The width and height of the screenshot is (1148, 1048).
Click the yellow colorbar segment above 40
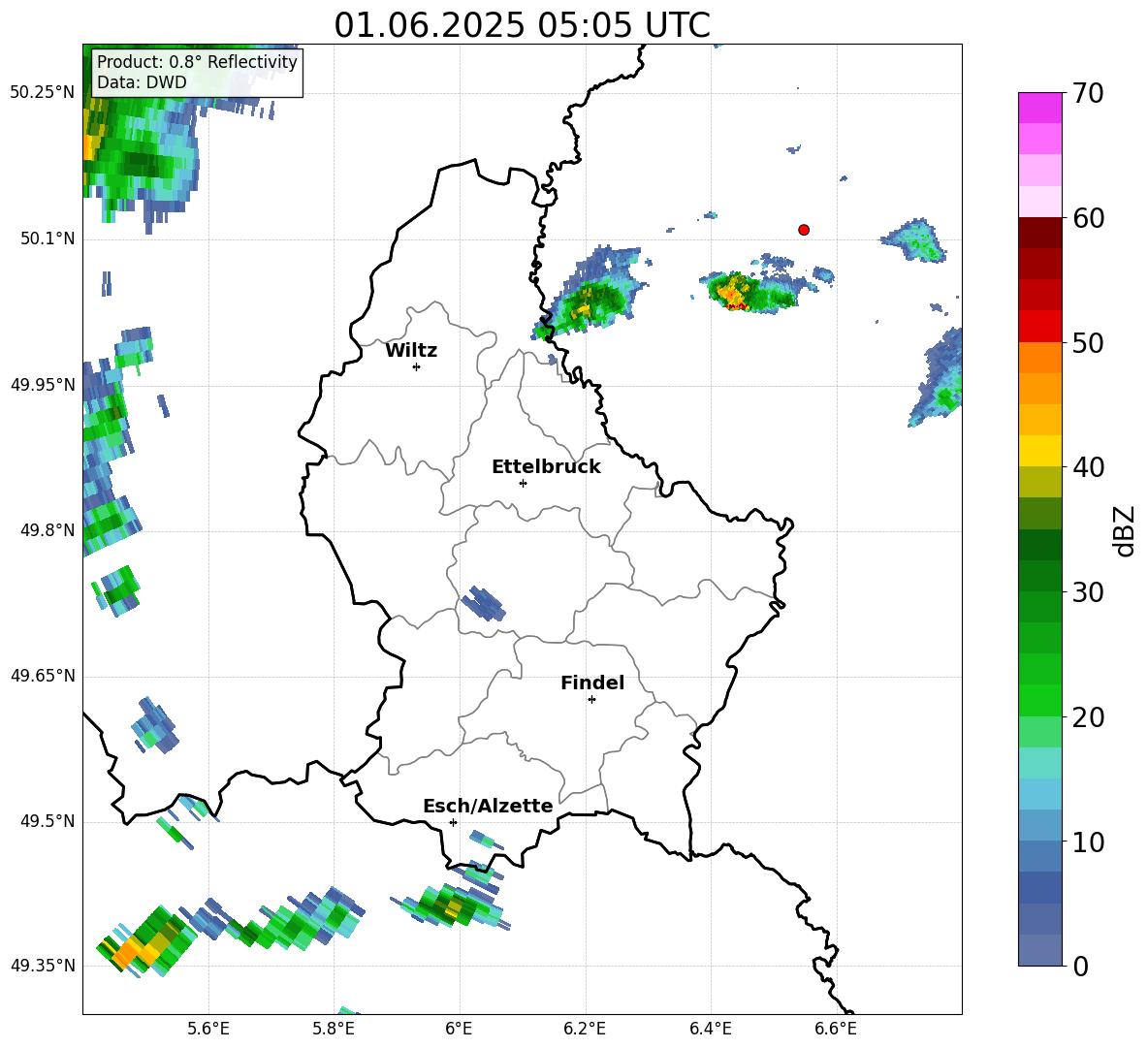tap(1040, 451)
